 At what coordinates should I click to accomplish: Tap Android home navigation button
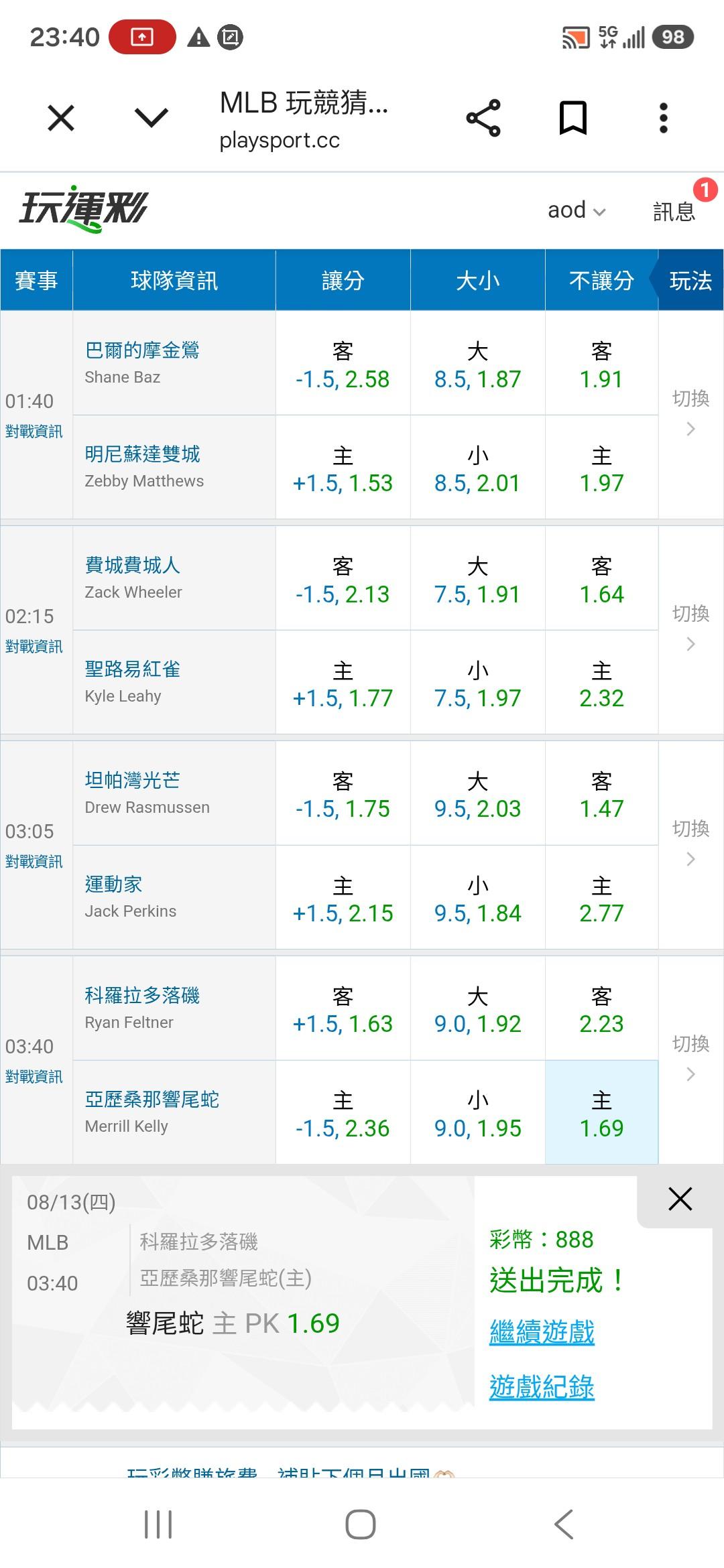(360, 1524)
